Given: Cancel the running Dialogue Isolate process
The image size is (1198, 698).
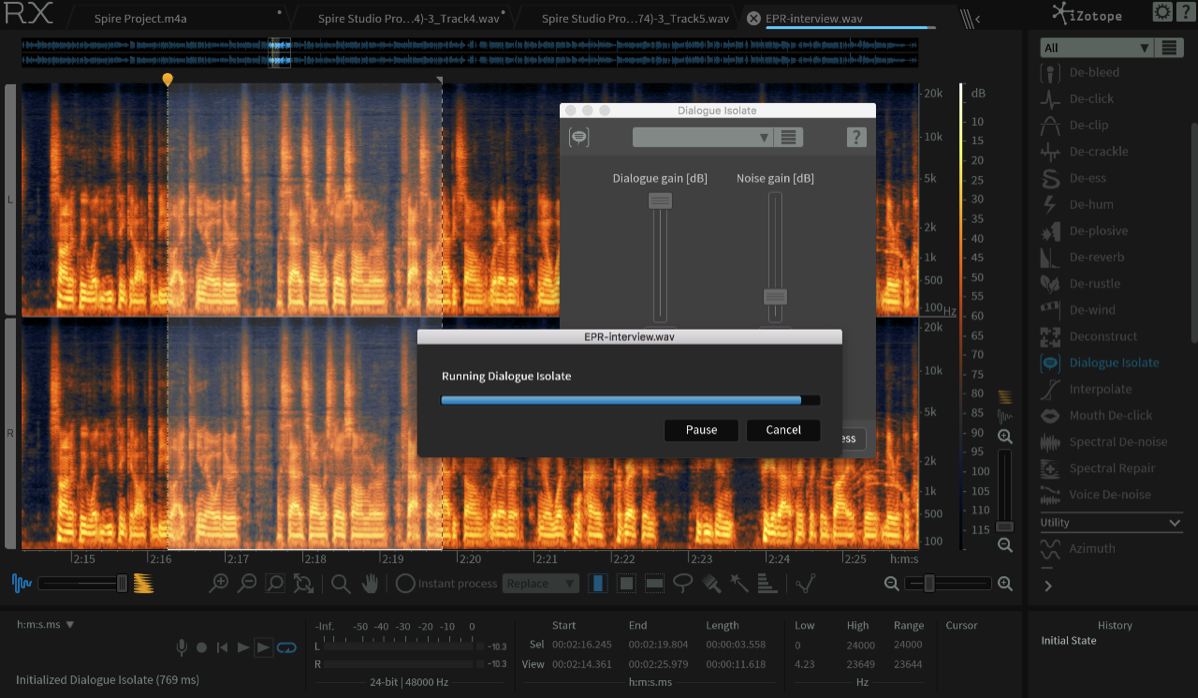Looking at the screenshot, I should (x=783, y=430).
